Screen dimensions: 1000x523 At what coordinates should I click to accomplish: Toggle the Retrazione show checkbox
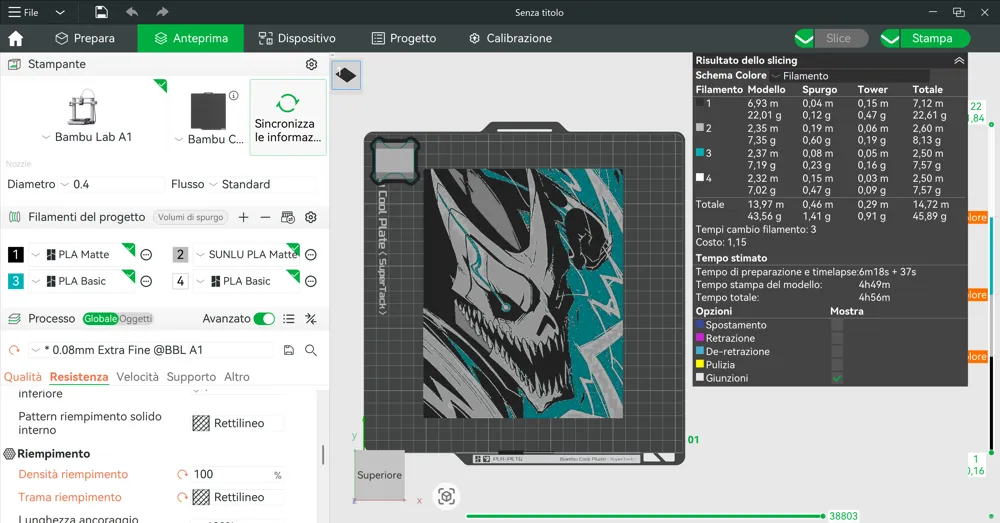[x=837, y=339]
